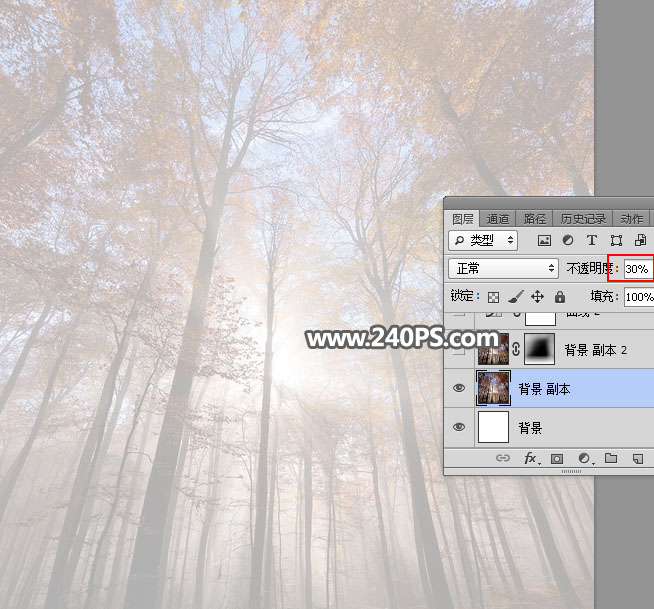Image resolution: width=654 pixels, height=609 pixels.
Task: Select 背景 副本 2 layer mask thumbnail
Action: coord(539,349)
